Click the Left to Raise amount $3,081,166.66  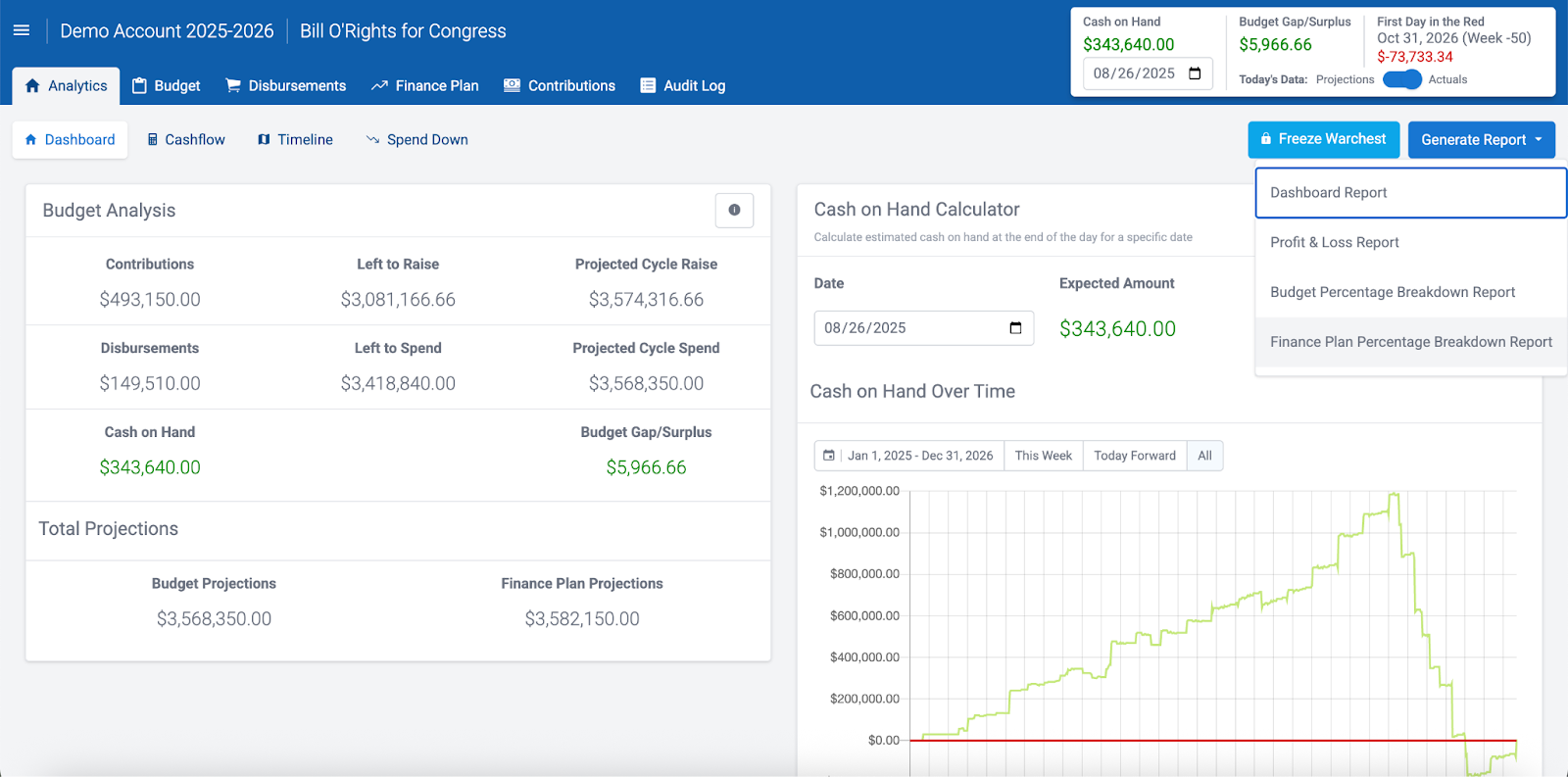[398, 300]
